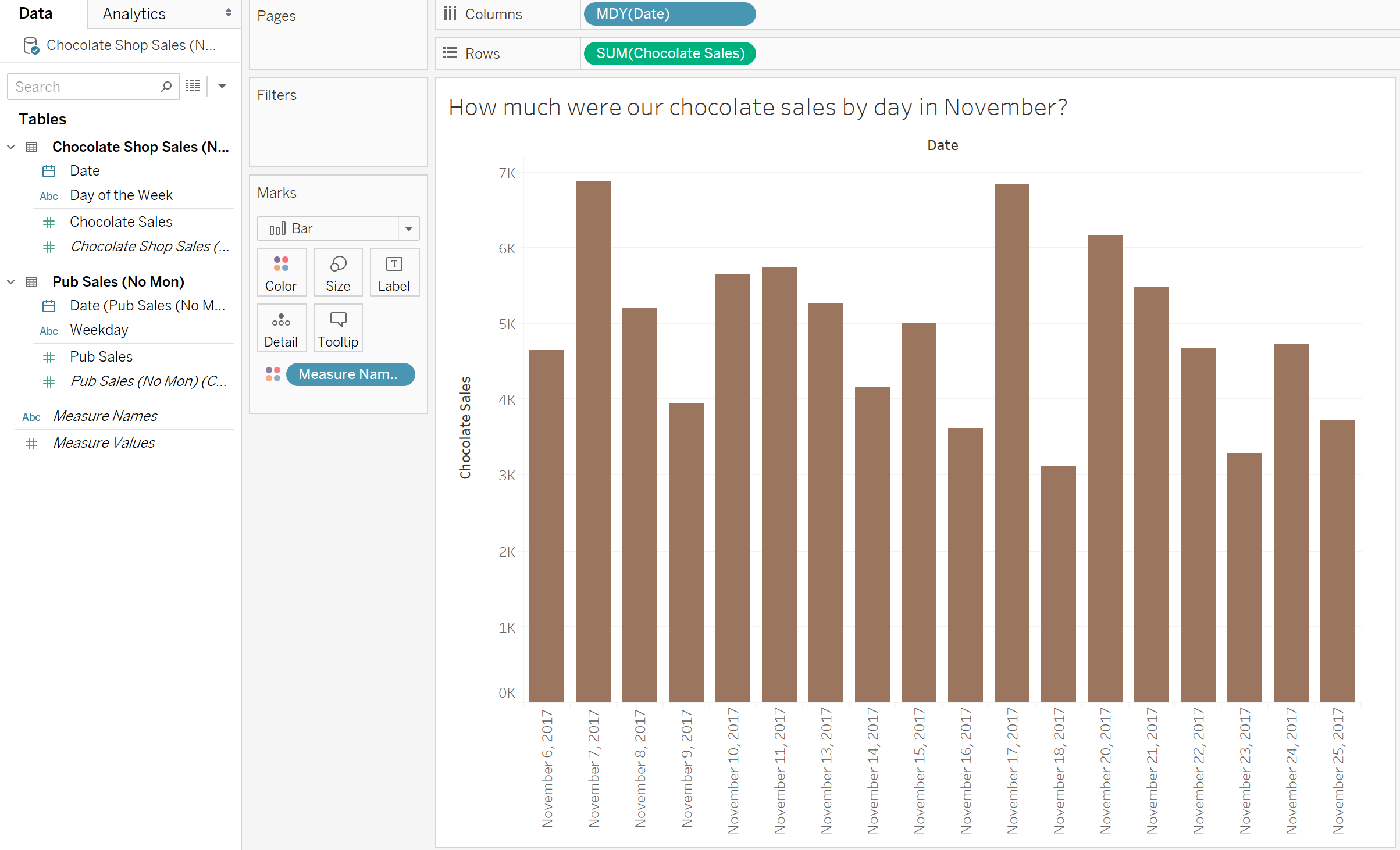Screen dimensions: 1400x850
Task: Collapse the Chocolate Shop Sales table
Action: pyautogui.click(x=10, y=147)
